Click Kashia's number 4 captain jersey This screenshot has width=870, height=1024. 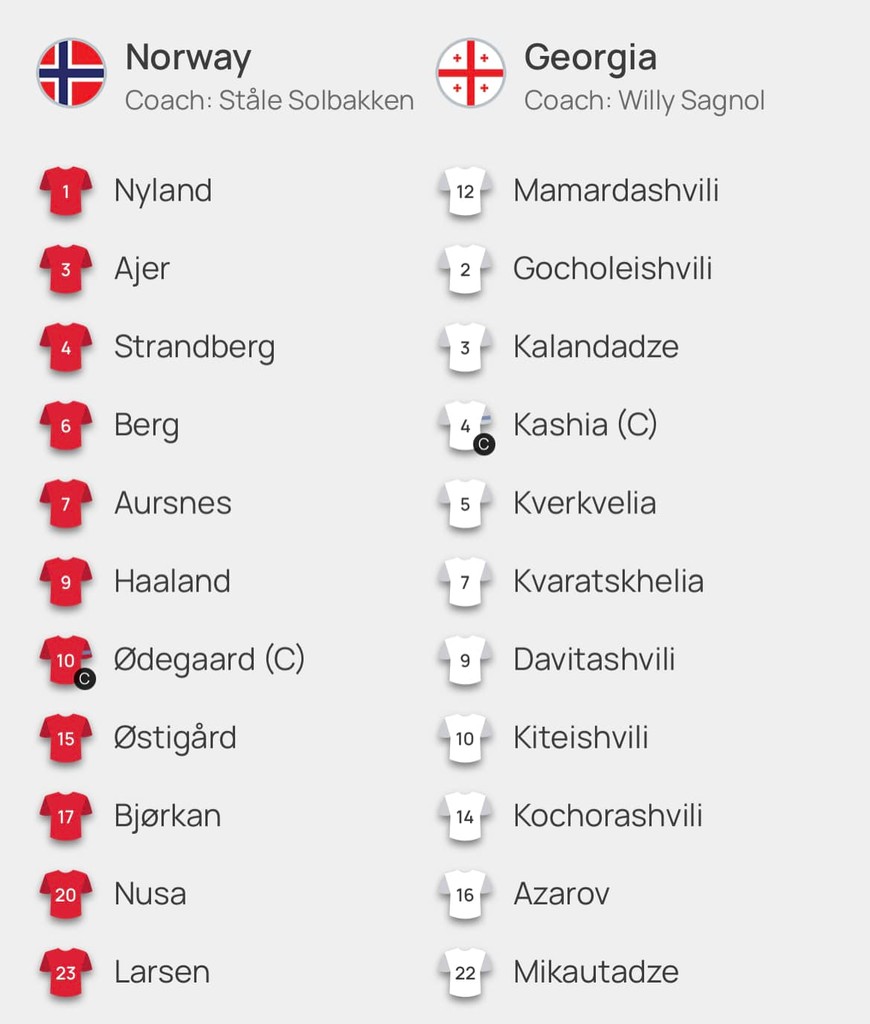click(466, 426)
